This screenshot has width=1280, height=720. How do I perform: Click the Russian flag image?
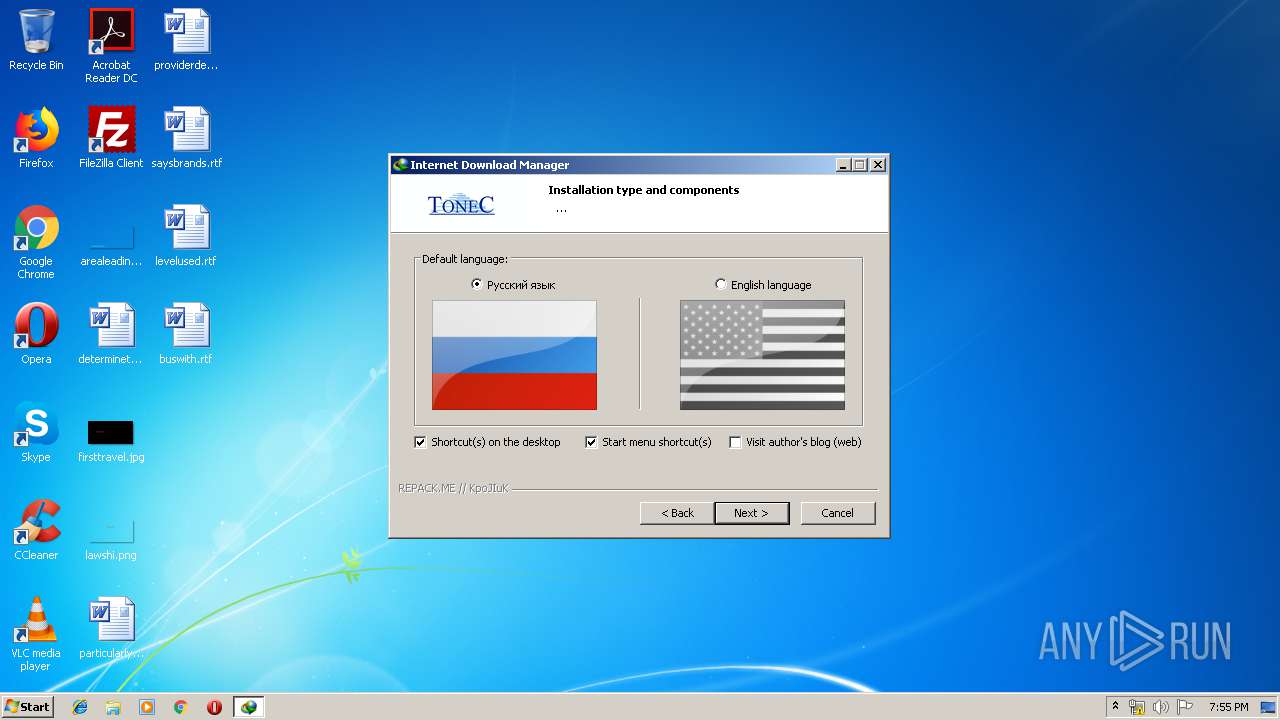point(514,355)
